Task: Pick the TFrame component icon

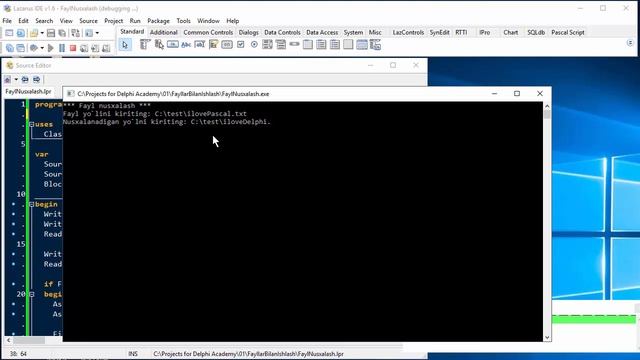Action: click(362, 44)
